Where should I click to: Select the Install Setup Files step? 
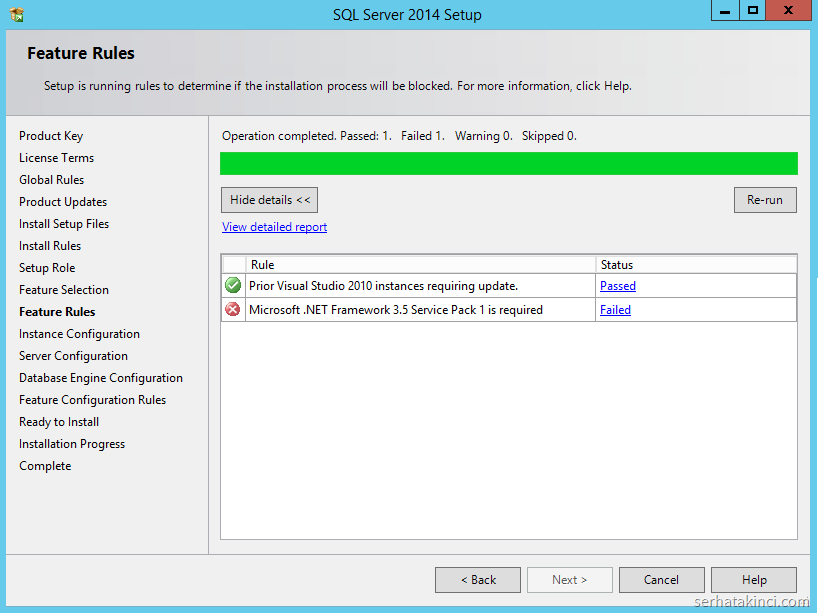click(64, 224)
